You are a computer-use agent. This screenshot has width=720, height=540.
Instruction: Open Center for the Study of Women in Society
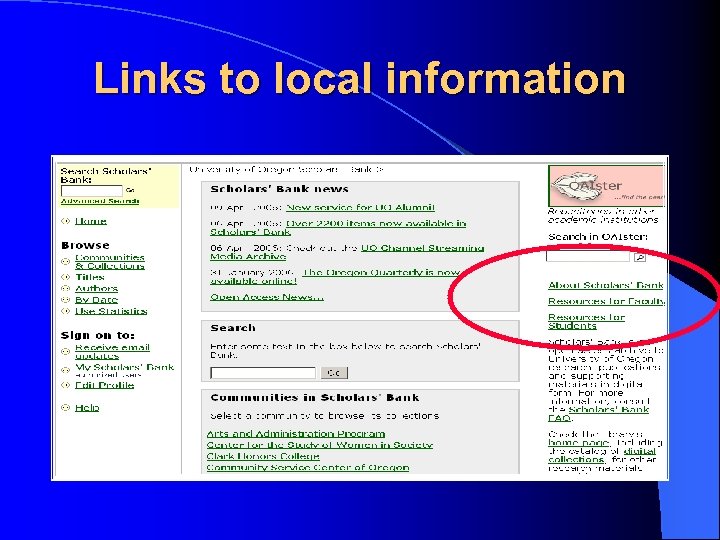point(320,445)
